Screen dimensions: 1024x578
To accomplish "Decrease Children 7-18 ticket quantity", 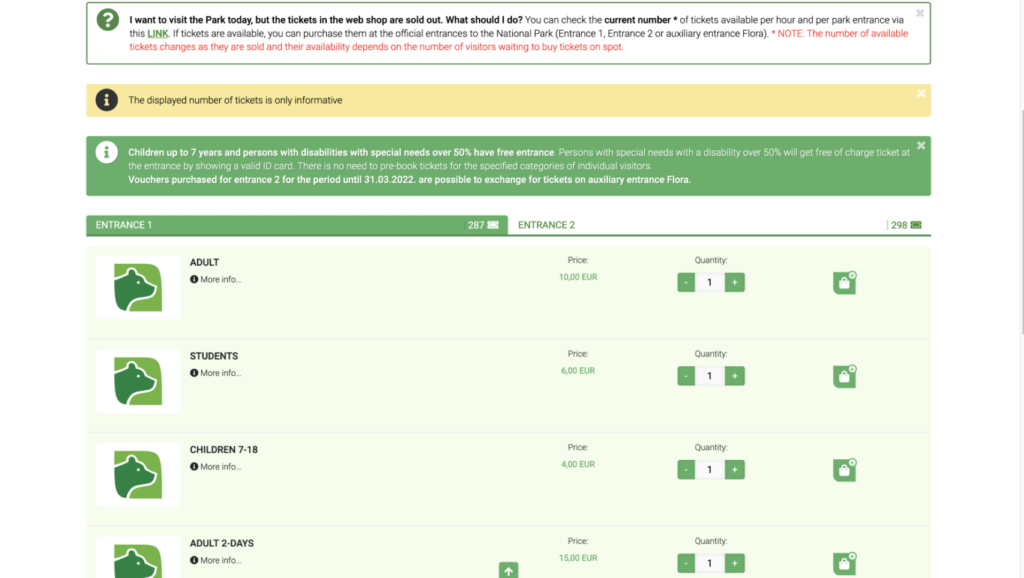I will pos(686,470).
